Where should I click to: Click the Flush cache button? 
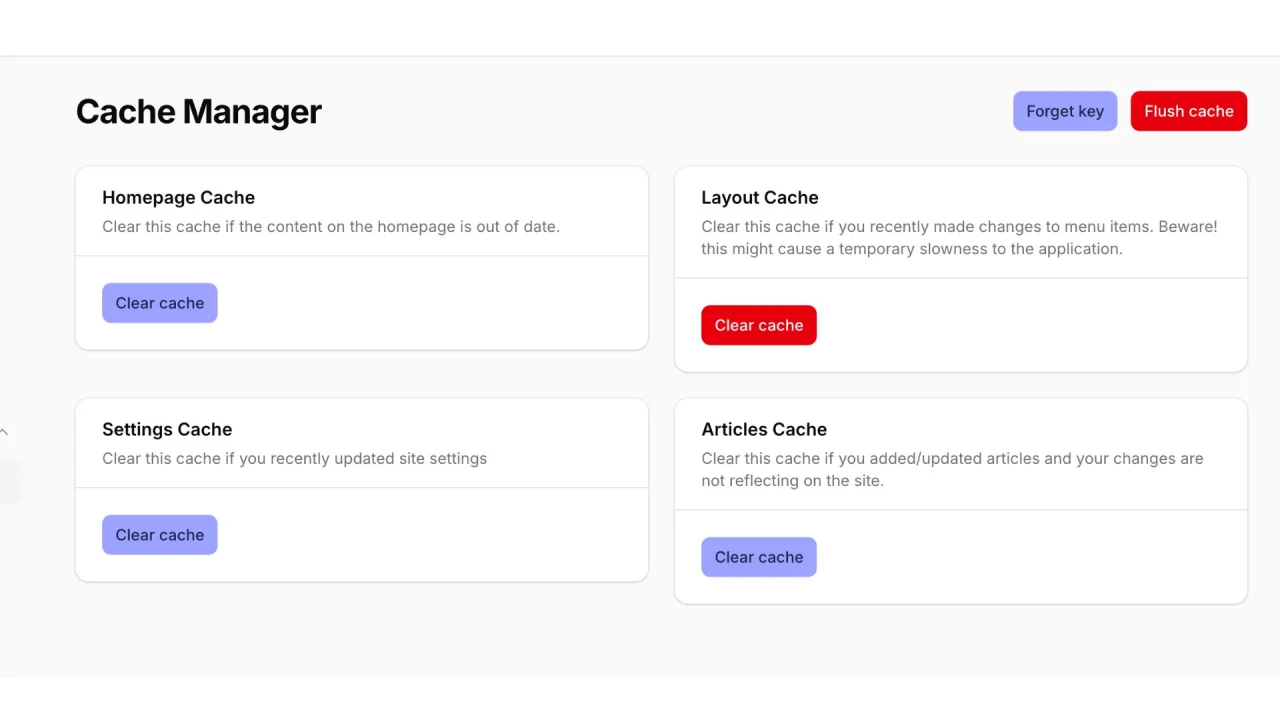coord(1189,111)
